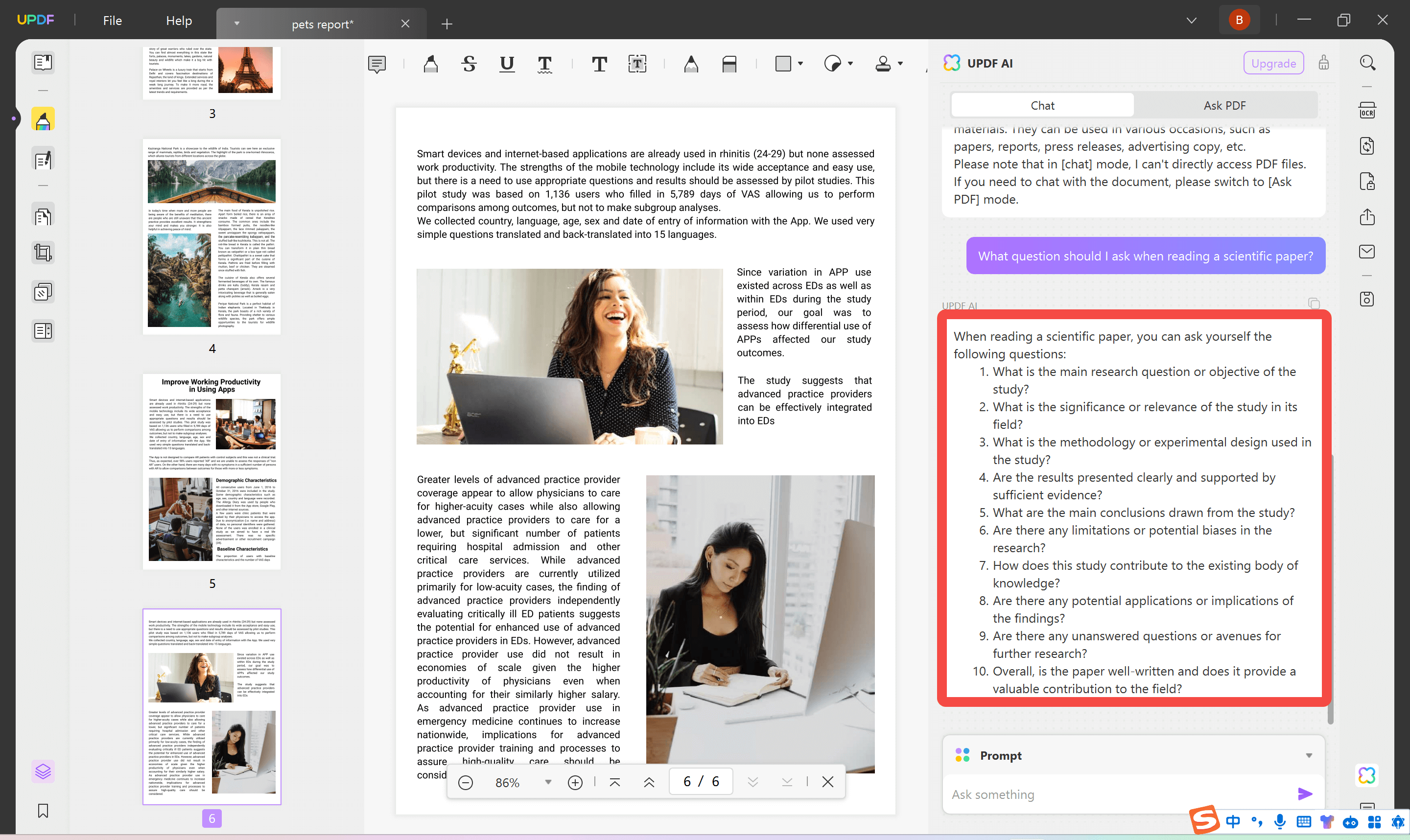The width and height of the screenshot is (1410, 840).
Task: Click the Upgrade button
Action: [x=1273, y=63]
